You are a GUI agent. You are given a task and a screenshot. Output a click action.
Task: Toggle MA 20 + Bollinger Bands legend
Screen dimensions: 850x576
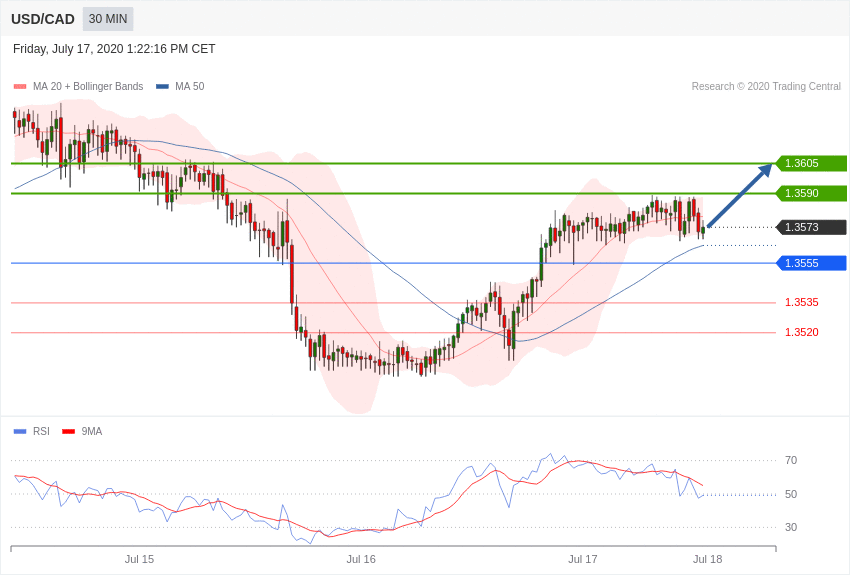coord(79,86)
